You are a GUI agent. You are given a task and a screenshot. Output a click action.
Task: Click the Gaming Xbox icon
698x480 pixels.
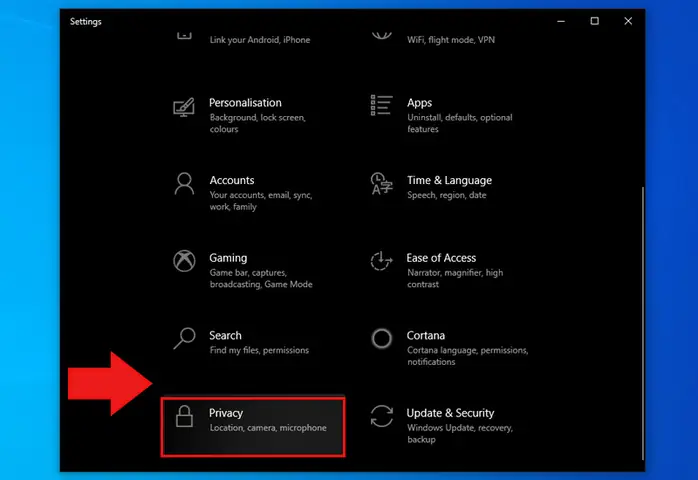(x=184, y=260)
